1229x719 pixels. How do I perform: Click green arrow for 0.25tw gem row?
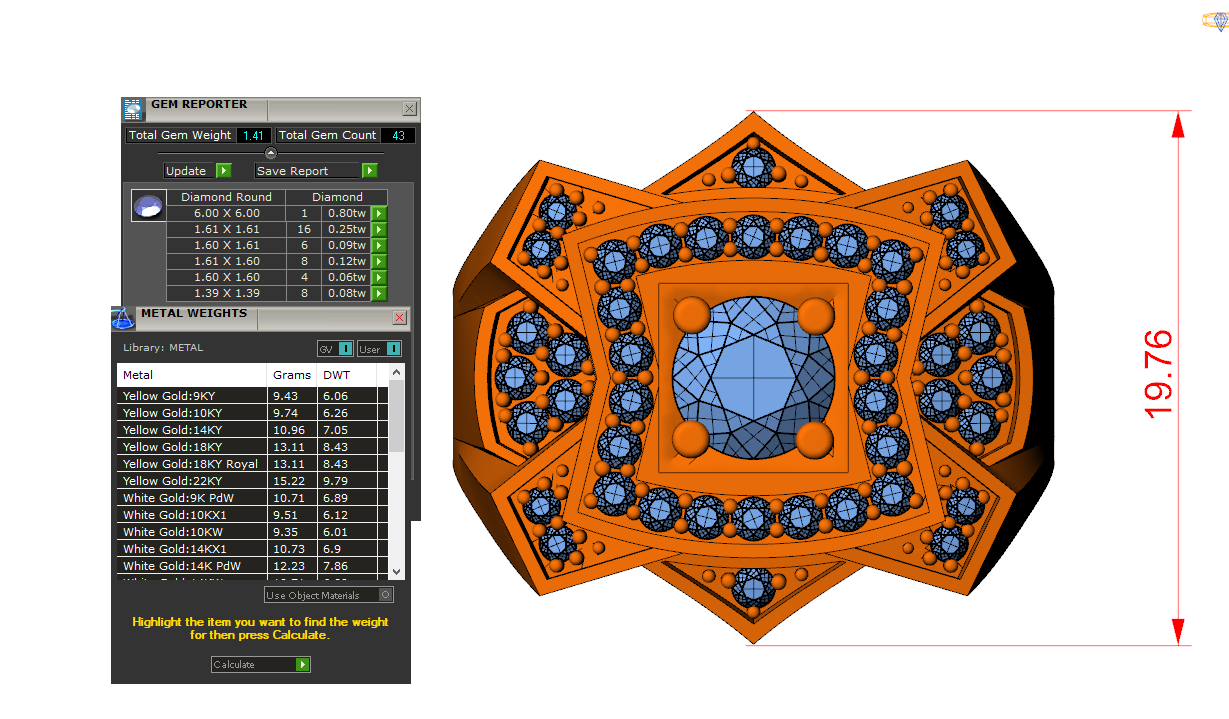coord(379,229)
